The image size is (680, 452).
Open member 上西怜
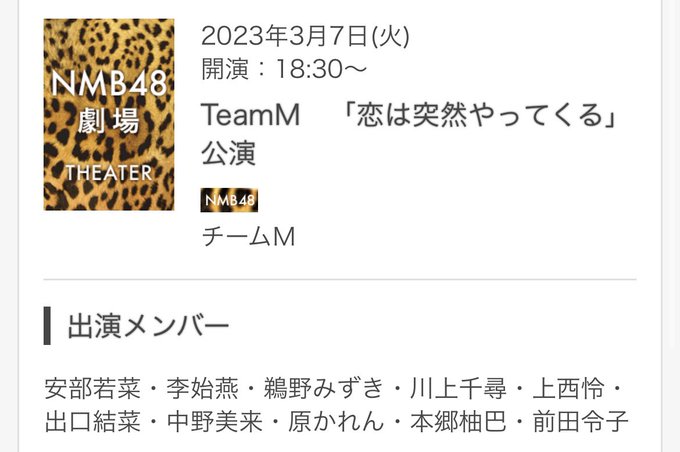[568, 388]
